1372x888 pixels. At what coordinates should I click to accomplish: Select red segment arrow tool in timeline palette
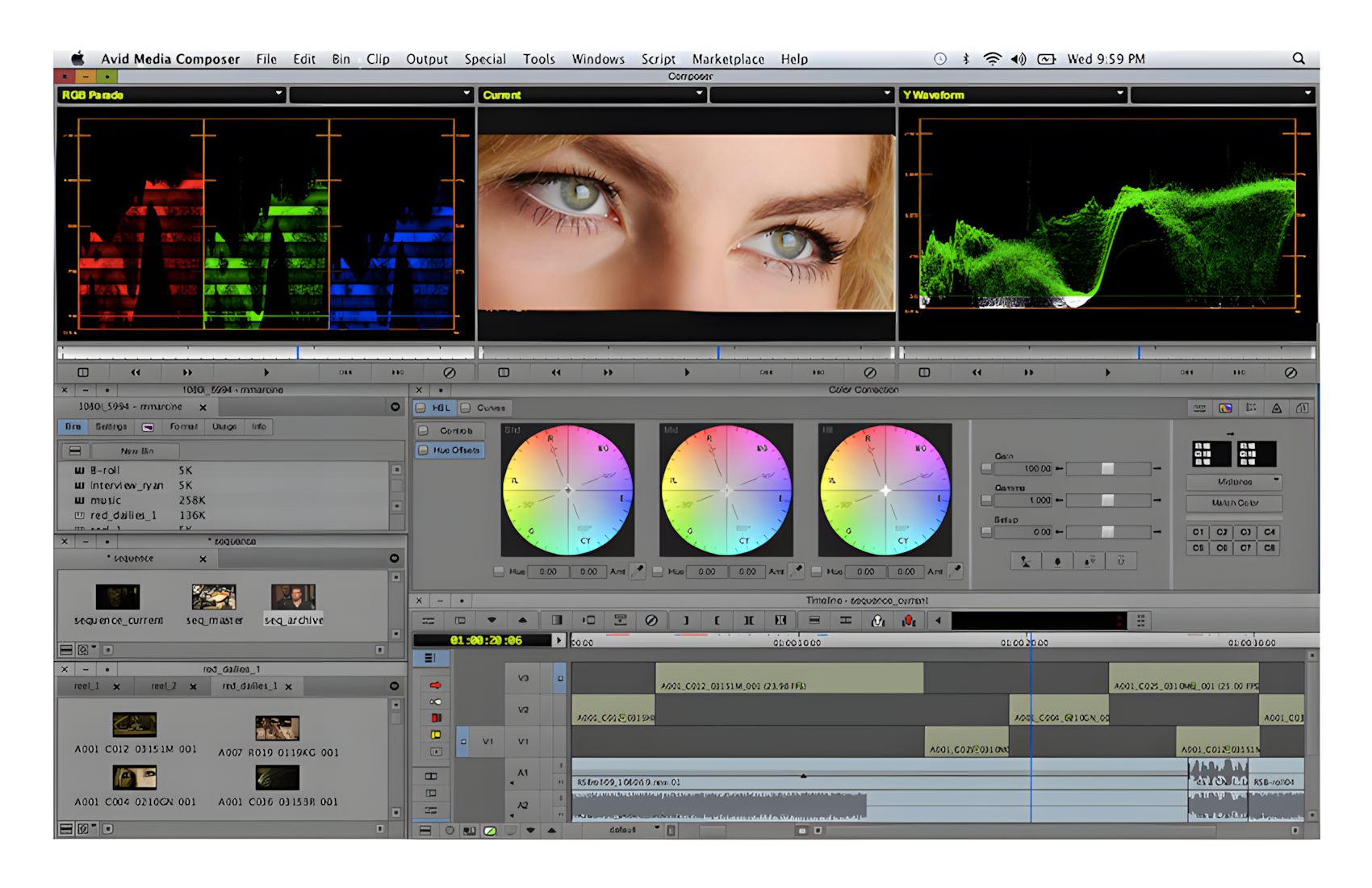point(436,685)
